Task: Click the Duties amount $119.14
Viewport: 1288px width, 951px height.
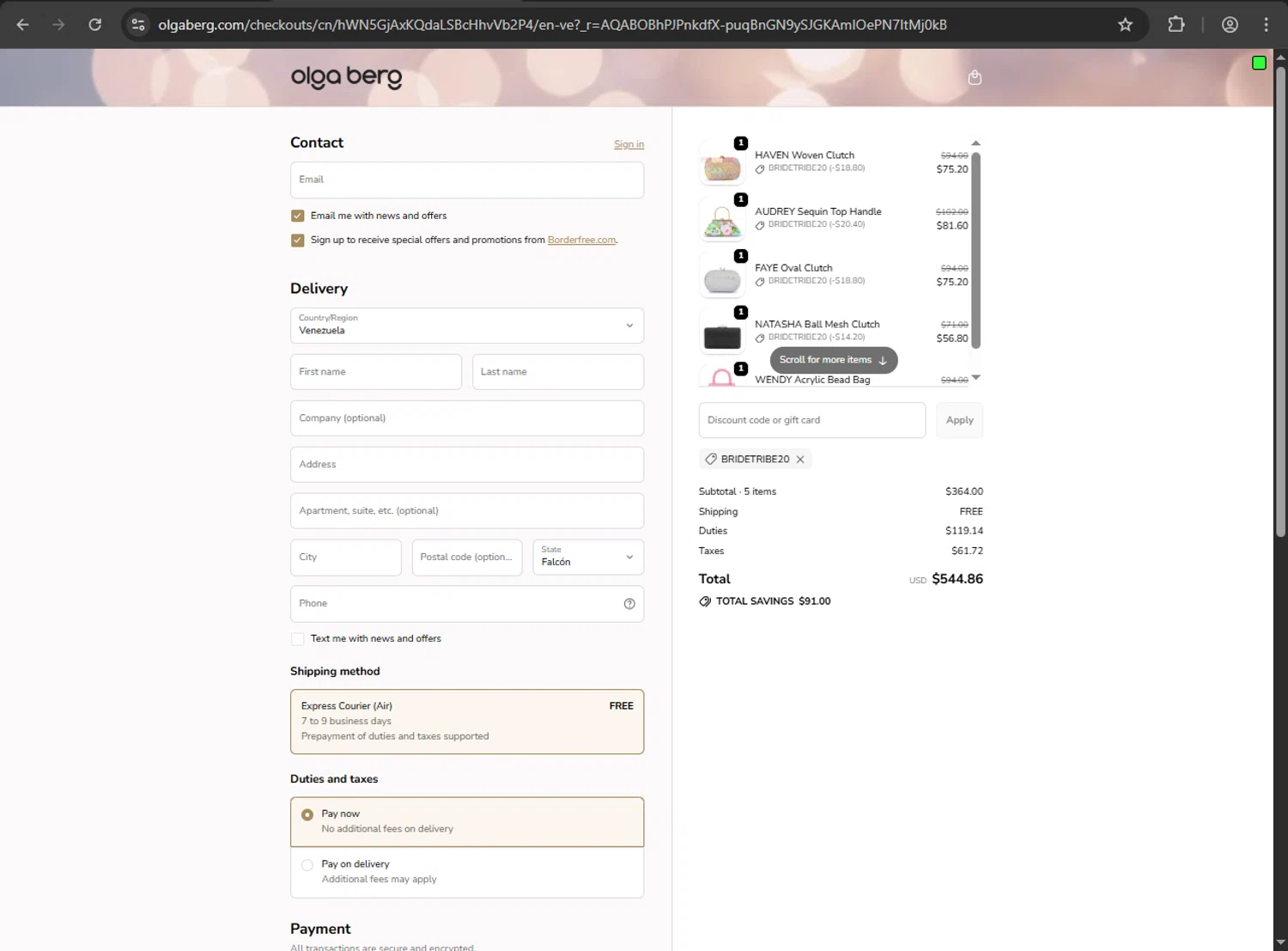Action: [x=964, y=531]
